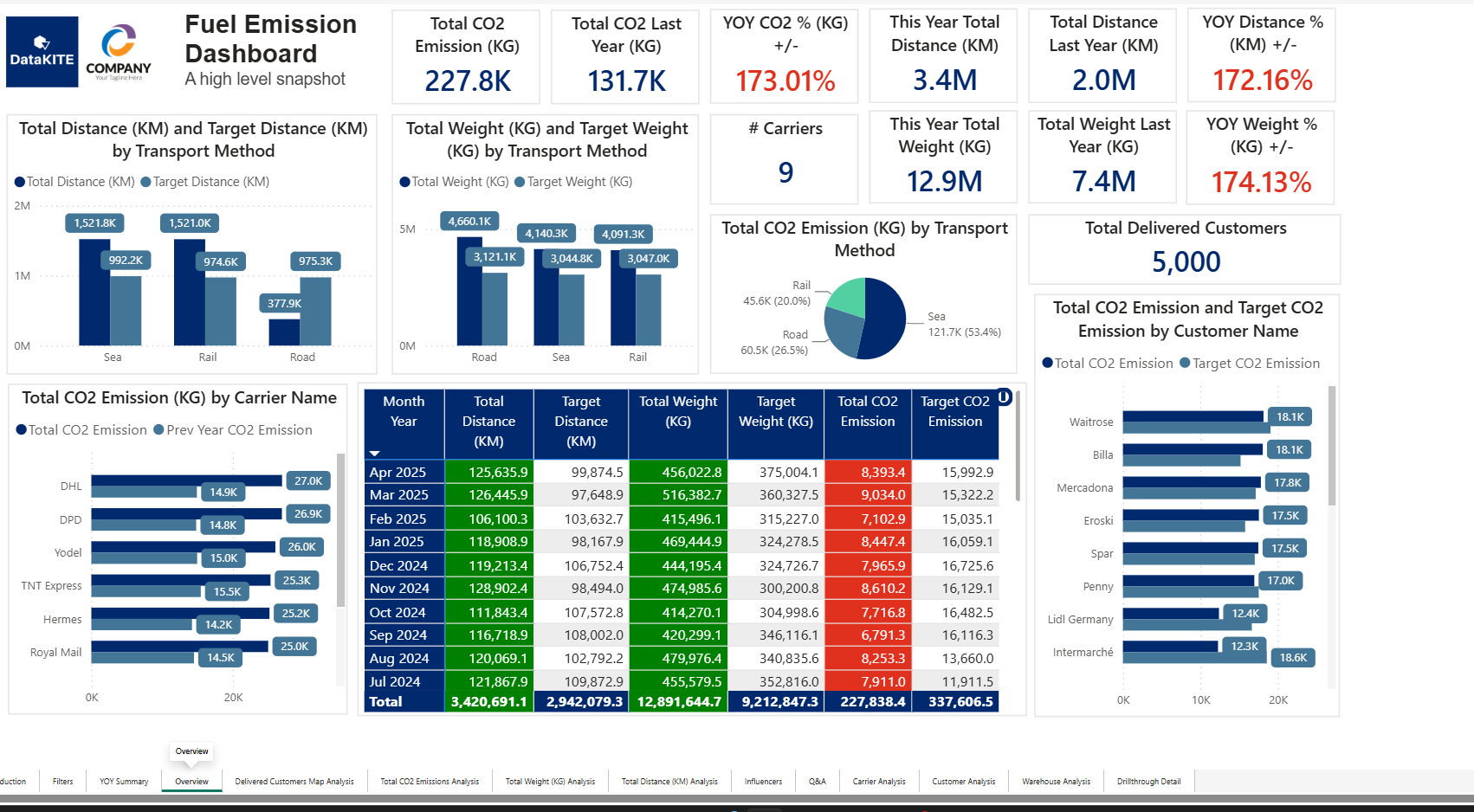Click the DataKITE logo

click(42, 52)
